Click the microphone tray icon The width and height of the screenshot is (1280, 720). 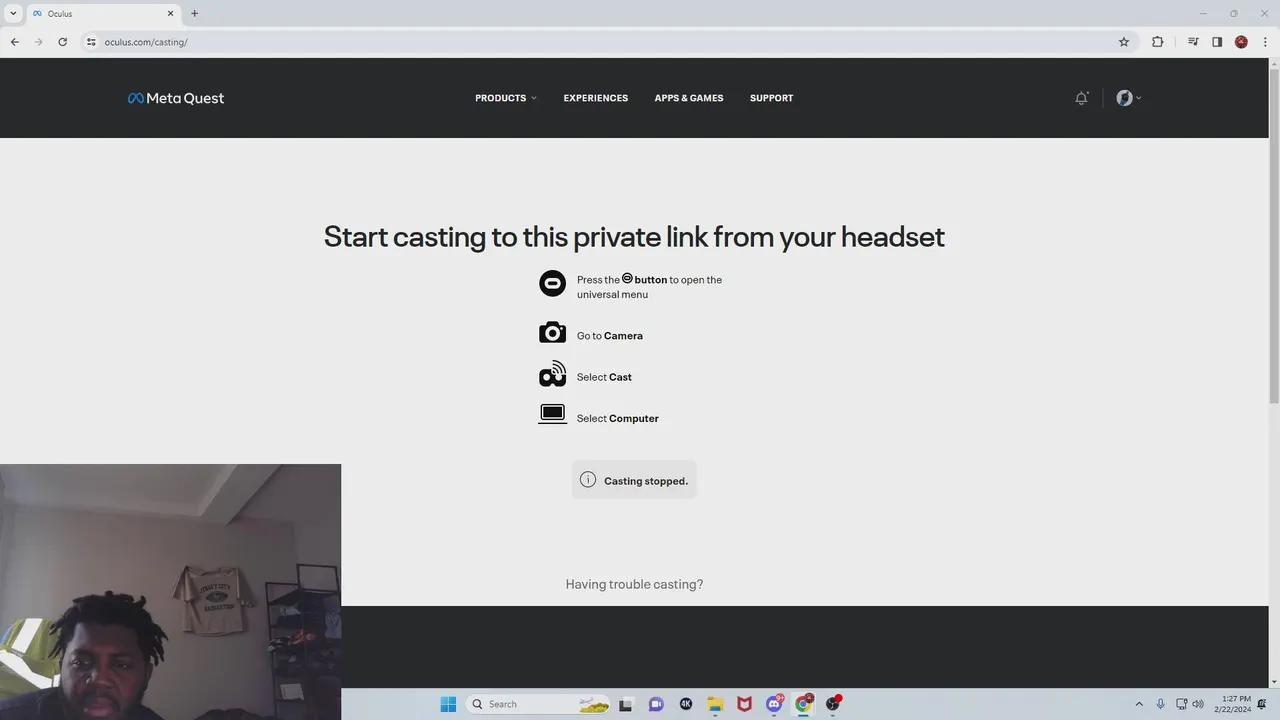pyautogui.click(x=1160, y=704)
